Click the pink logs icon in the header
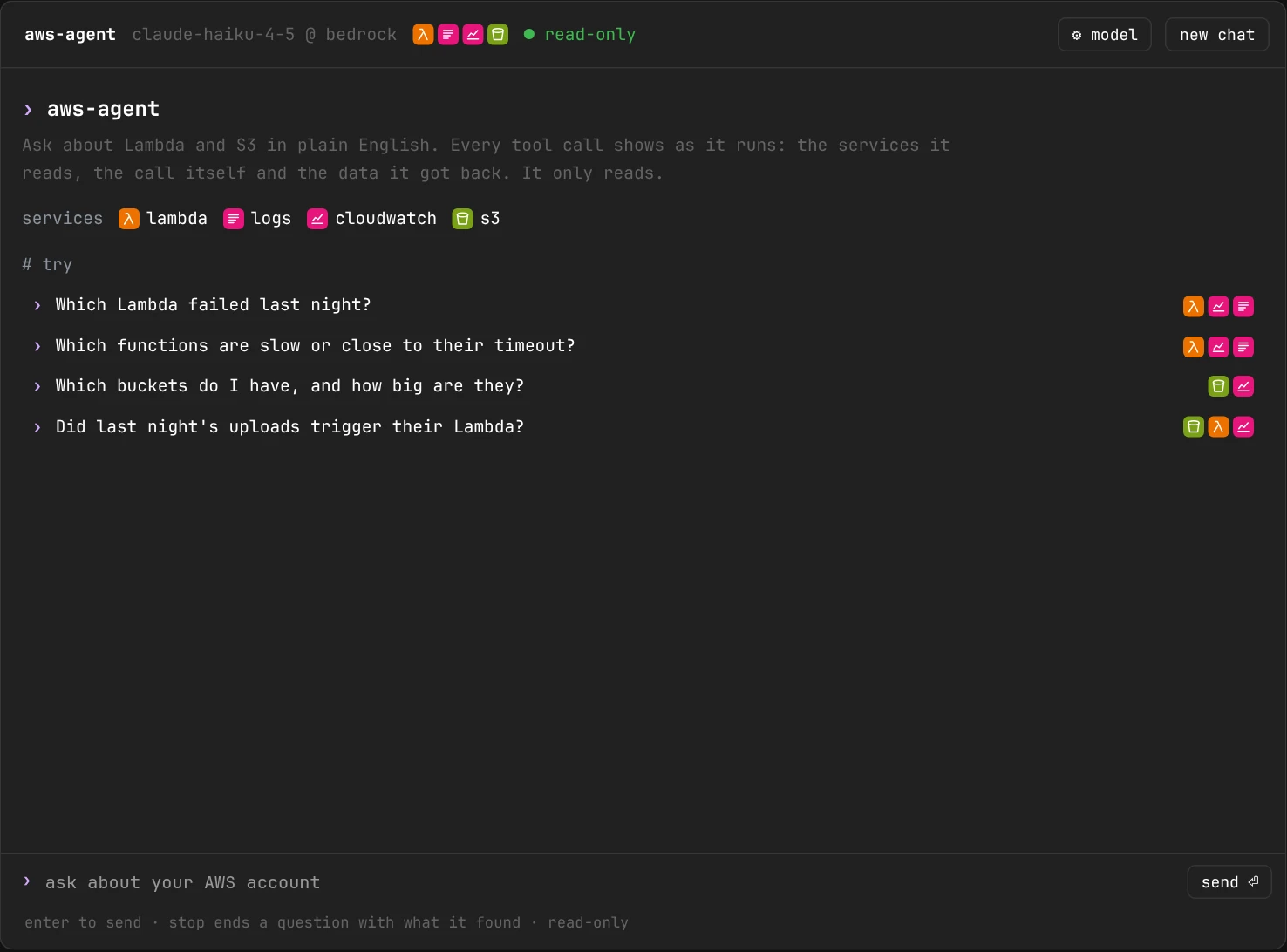 click(x=448, y=35)
